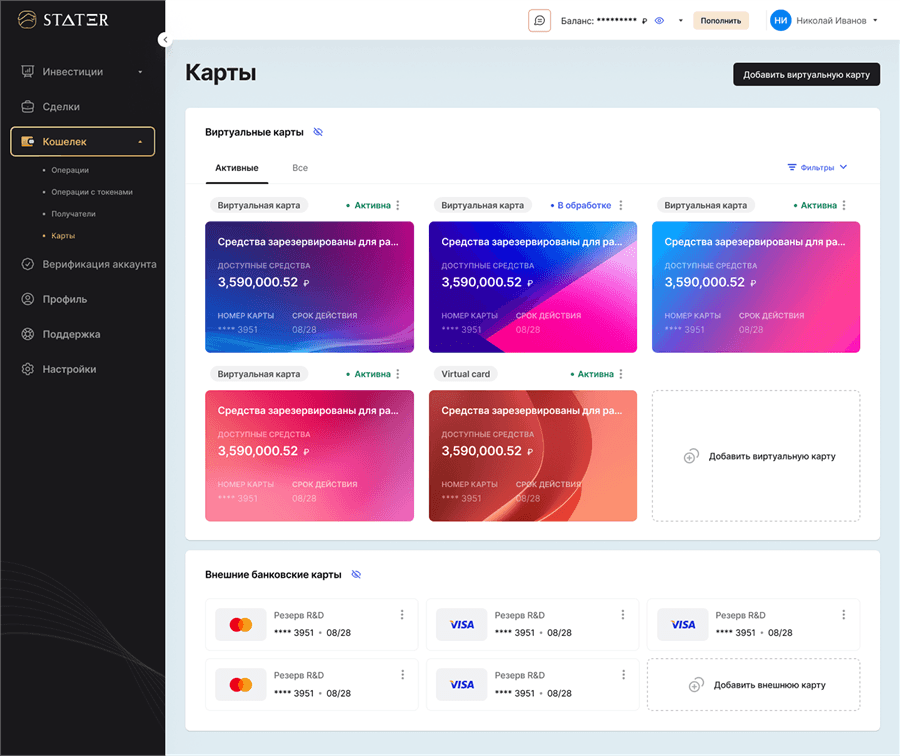Image resolution: width=900 pixels, height=756 pixels.
Task: Open Получатели submenu item
Action: tap(73, 214)
